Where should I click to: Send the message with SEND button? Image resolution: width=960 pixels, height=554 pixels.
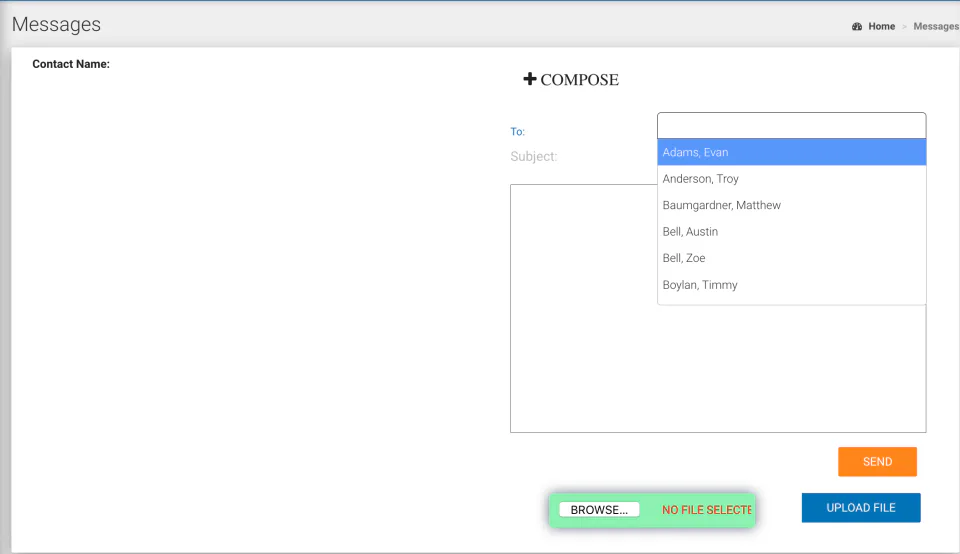click(x=877, y=462)
